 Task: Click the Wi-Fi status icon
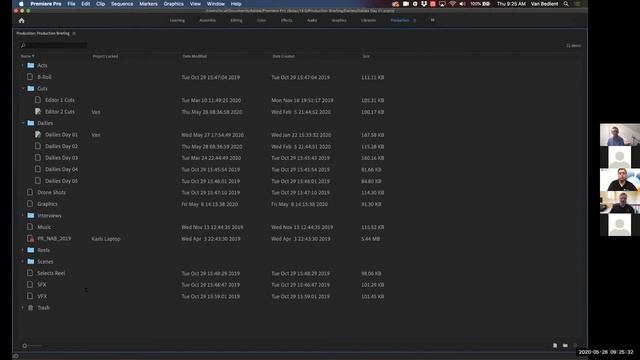point(452,4)
